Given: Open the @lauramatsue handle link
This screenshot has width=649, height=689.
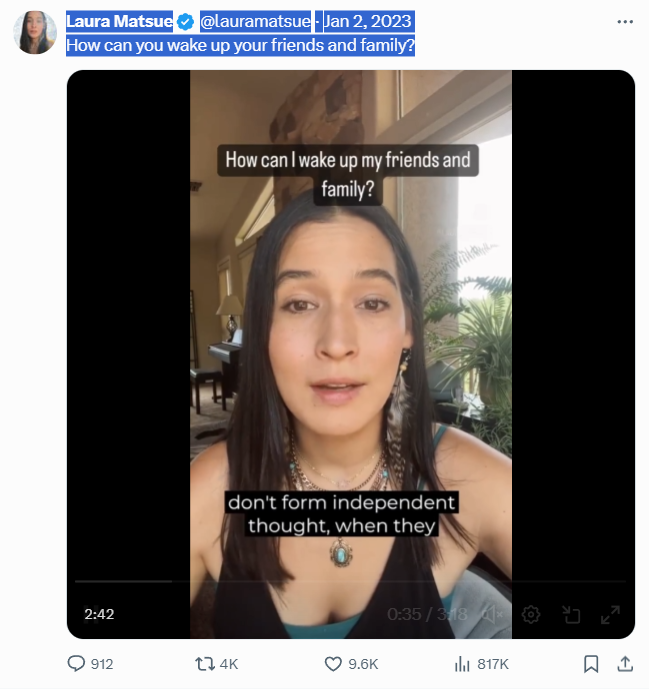Looking at the screenshot, I should 255,21.
